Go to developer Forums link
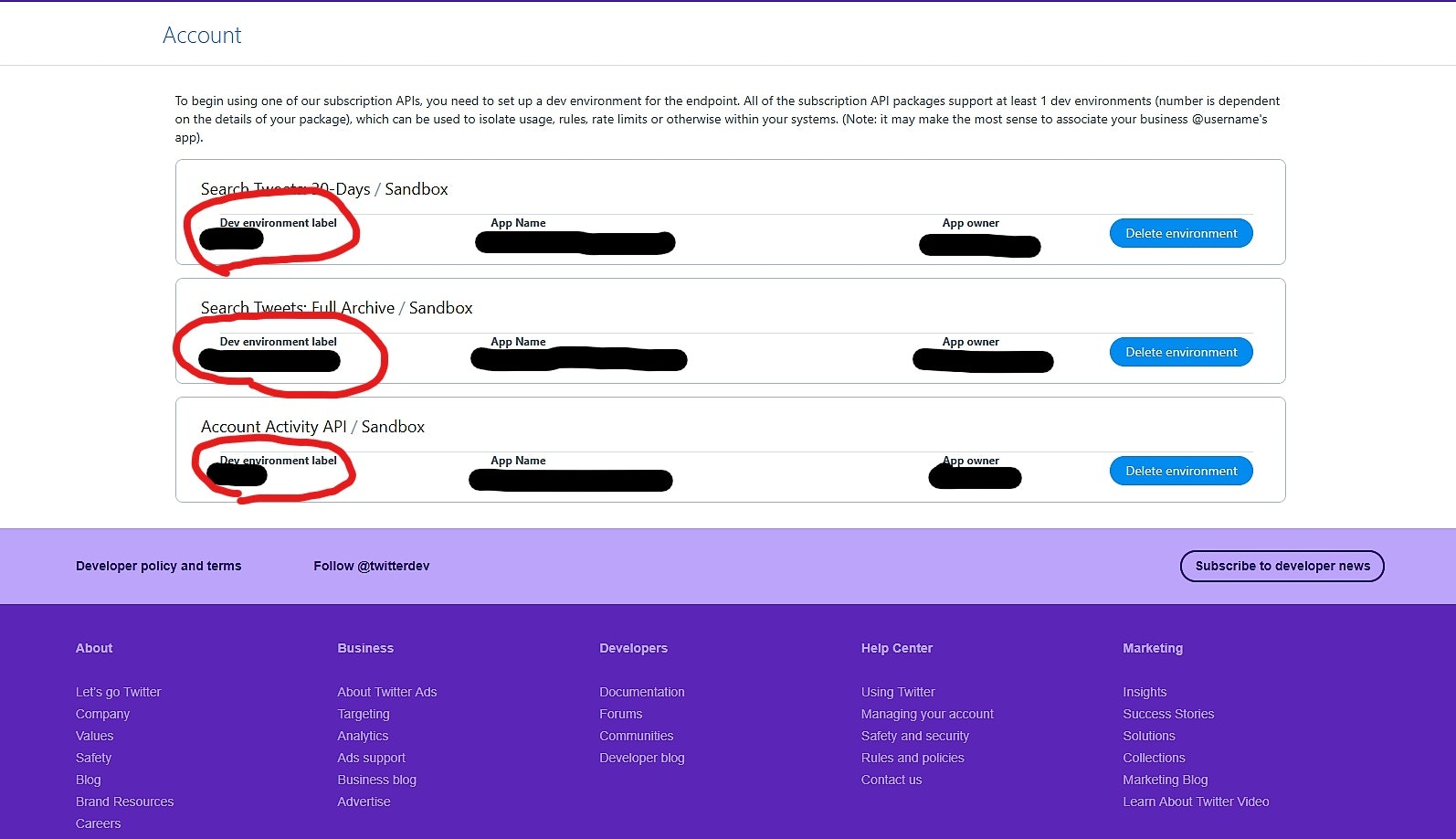This screenshot has width=1456, height=839. click(621, 714)
